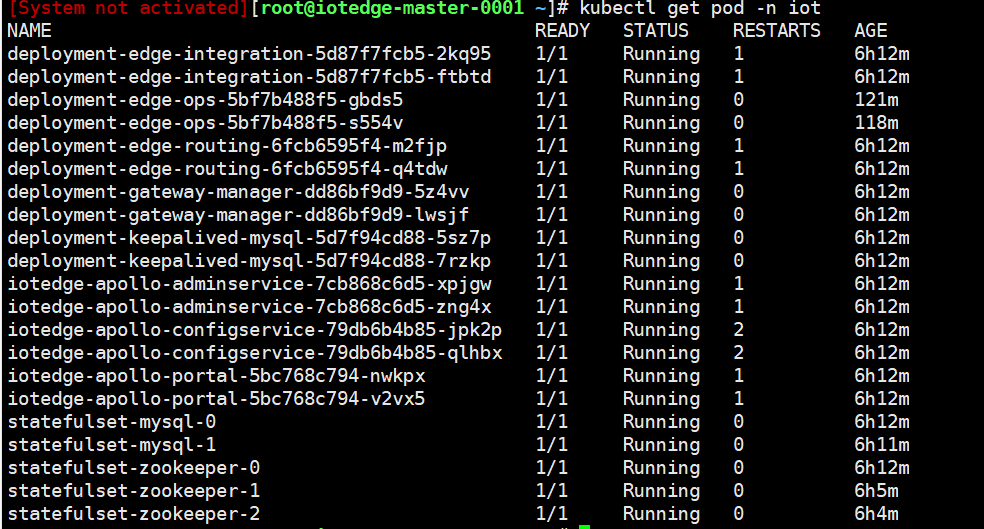
Task: Select pod deployment-edge-ops-5bf7b488f5-gbds5
Action: pyautogui.click(x=205, y=100)
